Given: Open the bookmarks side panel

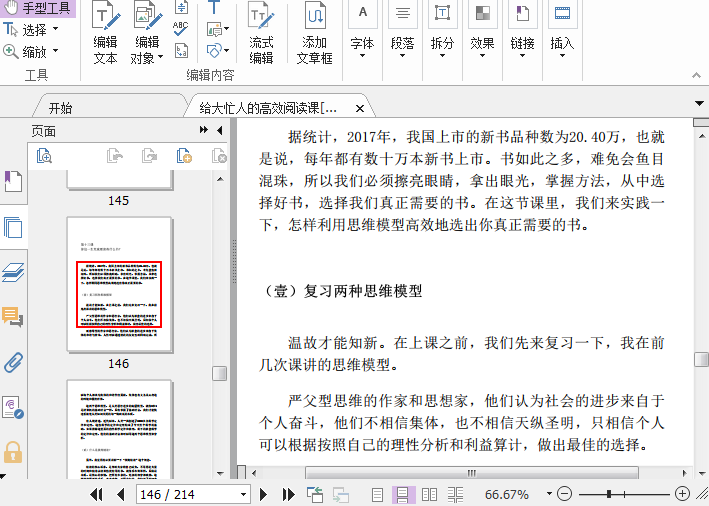Looking at the screenshot, I should point(13,181).
